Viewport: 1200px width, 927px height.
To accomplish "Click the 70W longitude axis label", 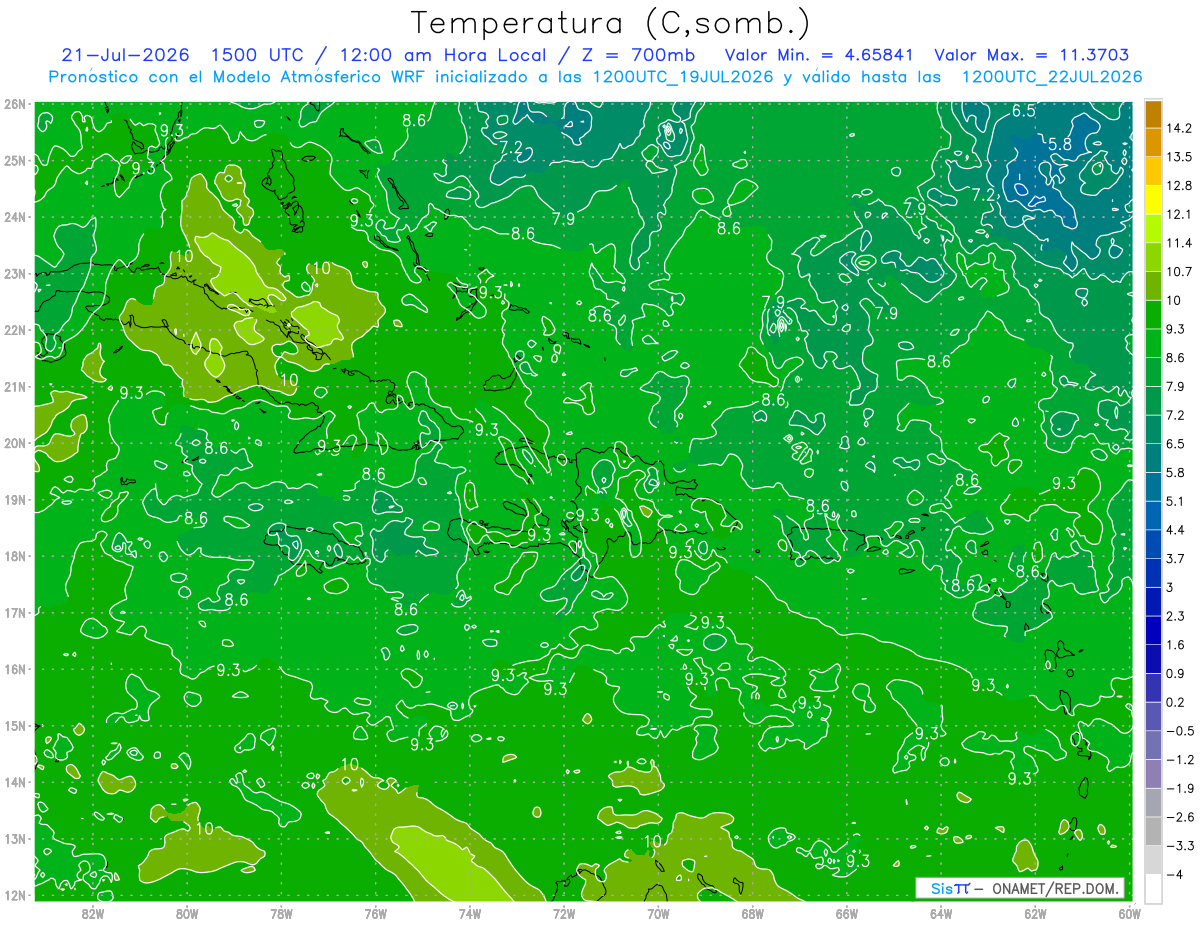I will pyautogui.click(x=658, y=912).
